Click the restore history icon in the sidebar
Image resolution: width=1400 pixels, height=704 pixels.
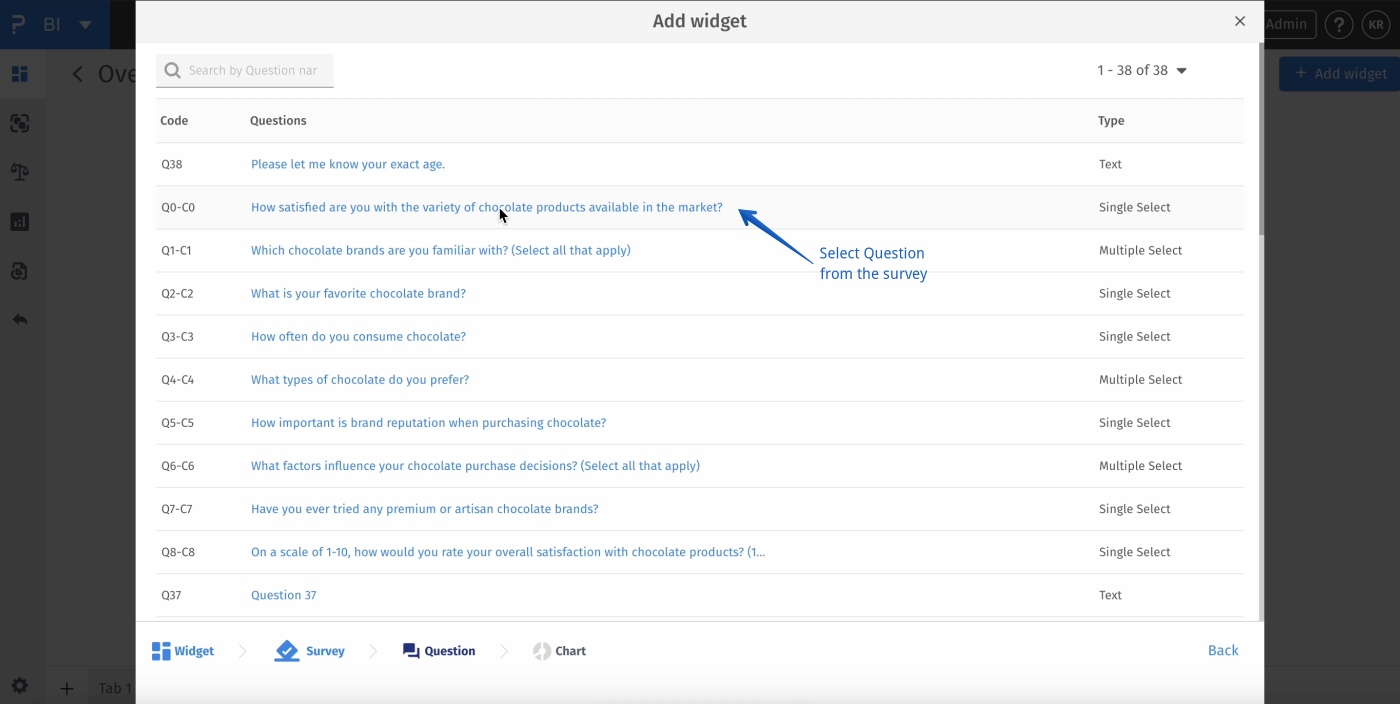point(21,270)
